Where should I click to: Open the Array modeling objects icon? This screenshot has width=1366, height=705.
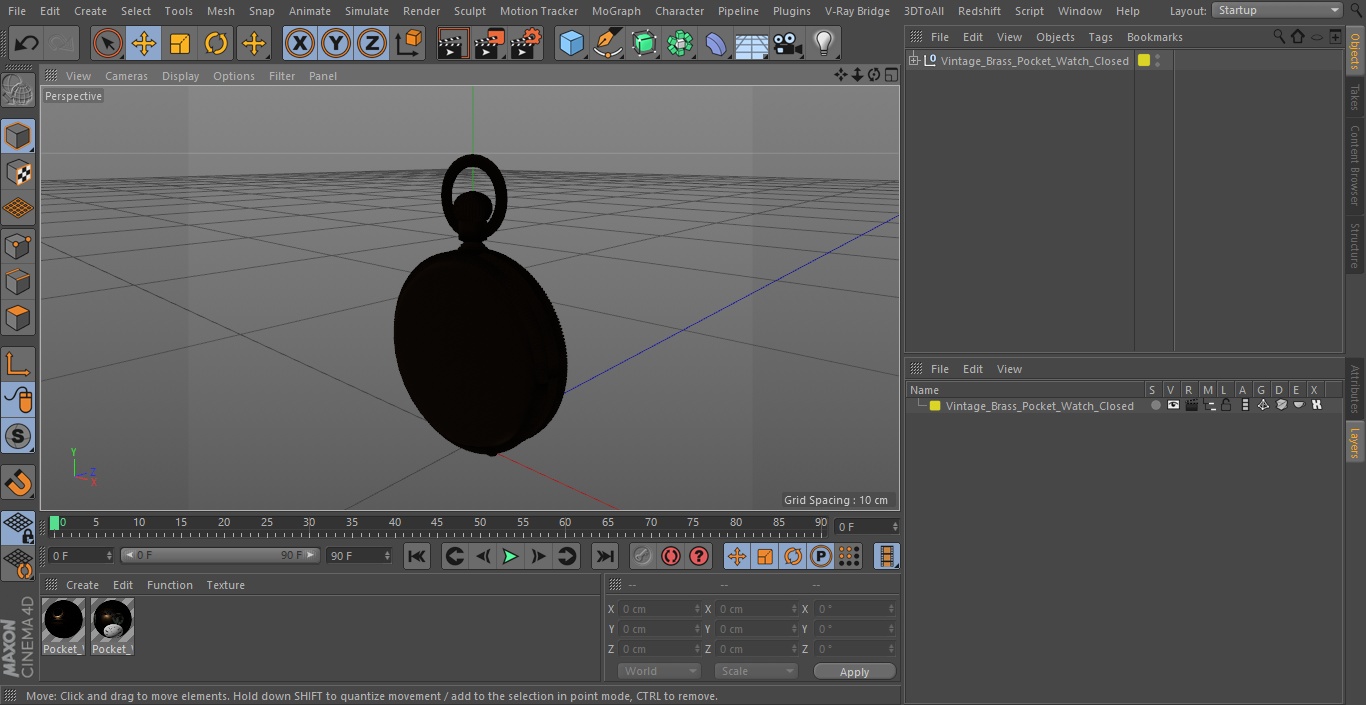pyautogui.click(x=680, y=43)
